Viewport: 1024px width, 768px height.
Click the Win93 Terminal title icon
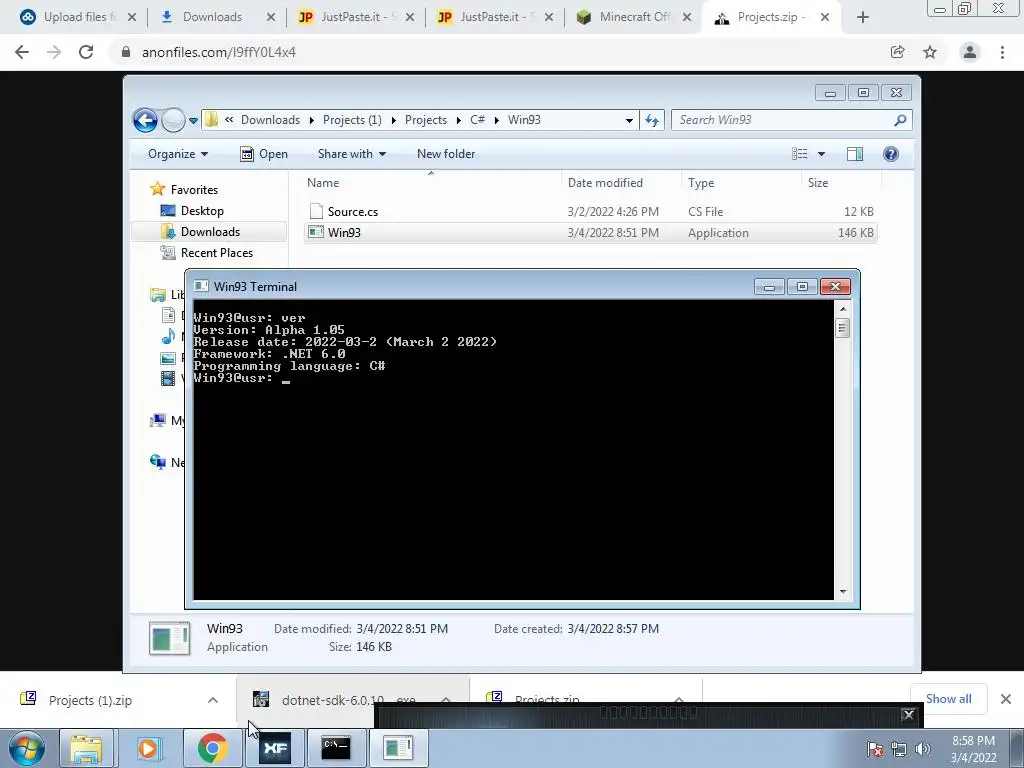pos(201,287)
